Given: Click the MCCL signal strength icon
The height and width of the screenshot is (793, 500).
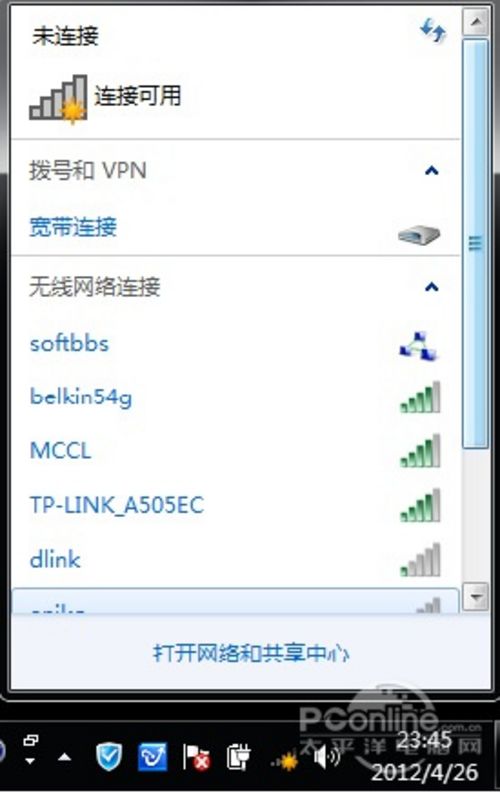Looking at the screenshot, I should pyautogui.click(x=420, y=451).
